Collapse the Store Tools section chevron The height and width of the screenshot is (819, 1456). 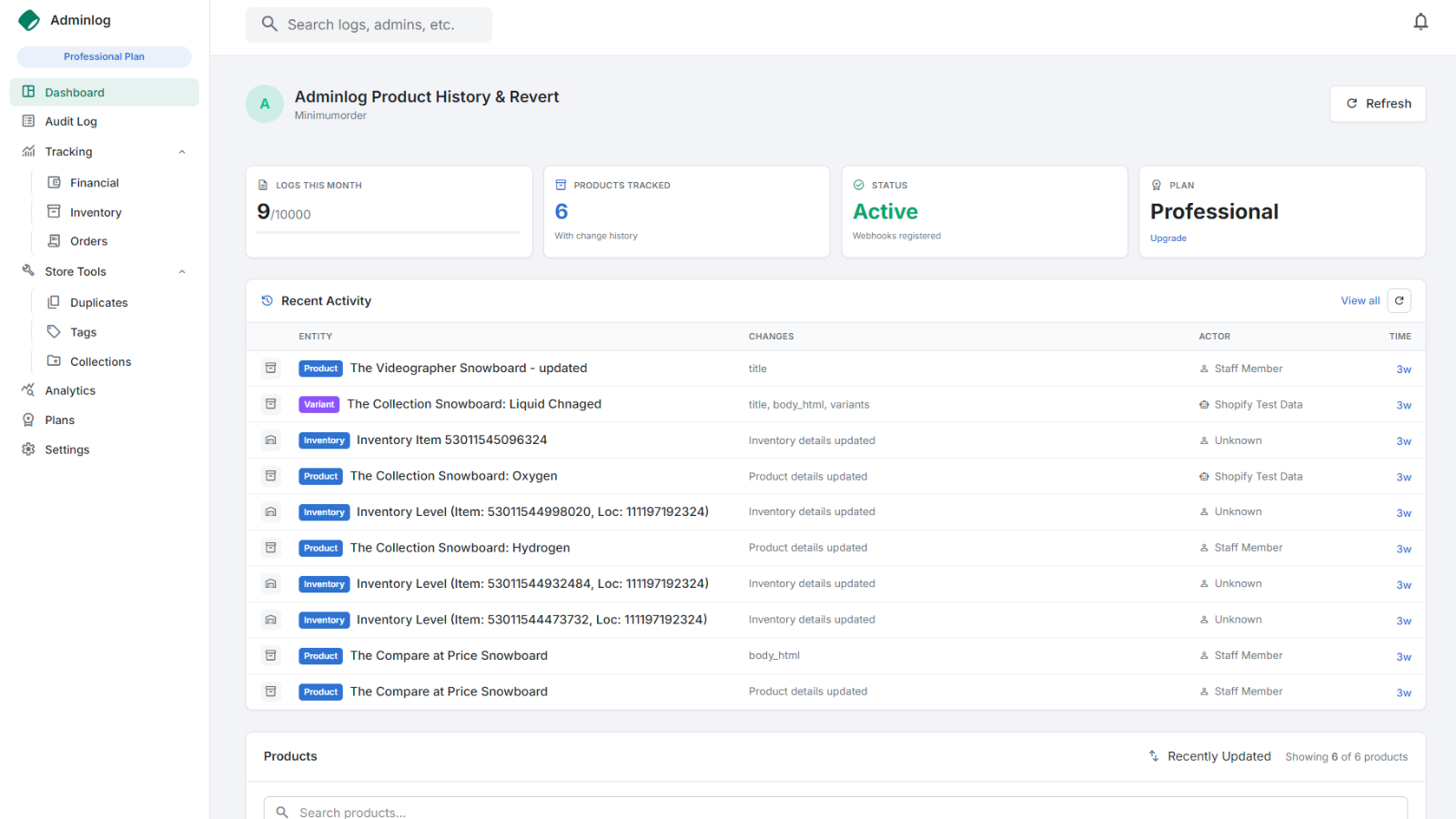pyautogui.click(x=182, y=272)
